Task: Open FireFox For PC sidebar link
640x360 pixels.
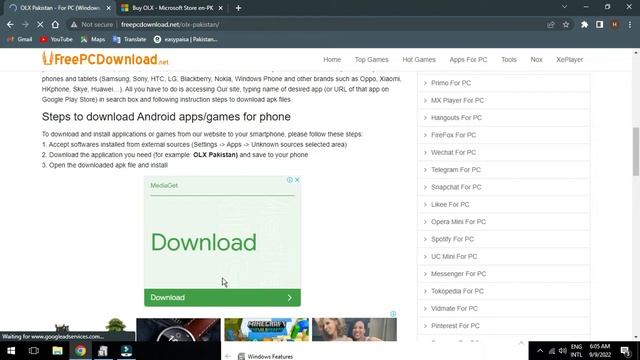Action: click(453, 135)
